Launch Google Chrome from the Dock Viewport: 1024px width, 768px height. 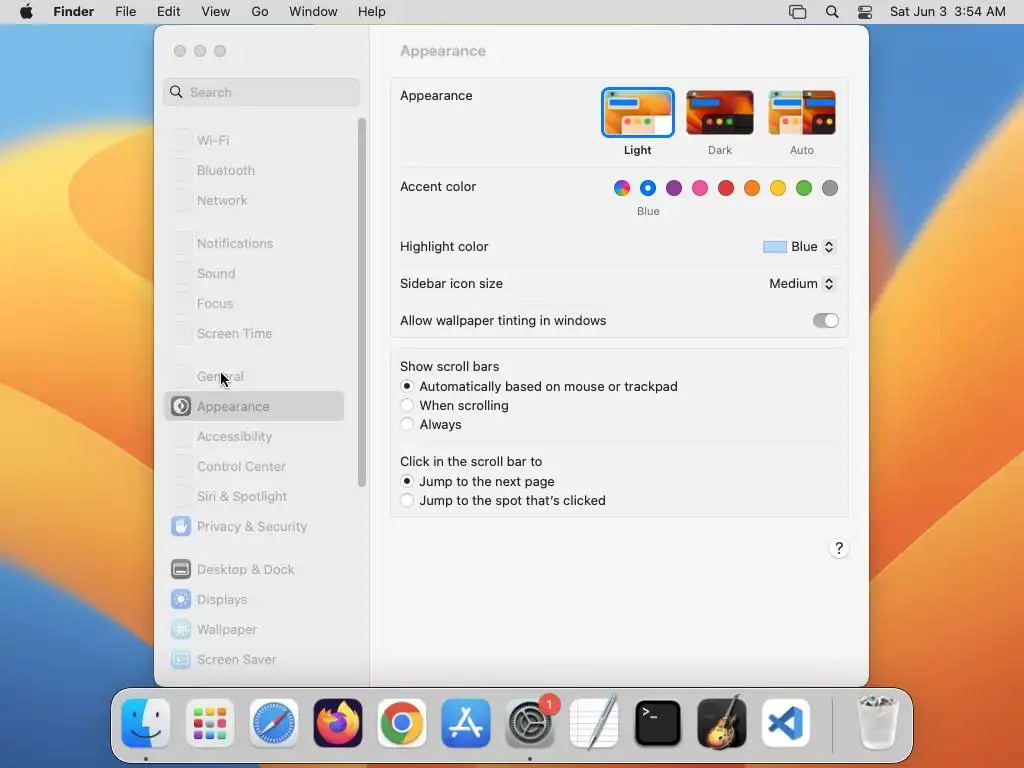point(402,723)
